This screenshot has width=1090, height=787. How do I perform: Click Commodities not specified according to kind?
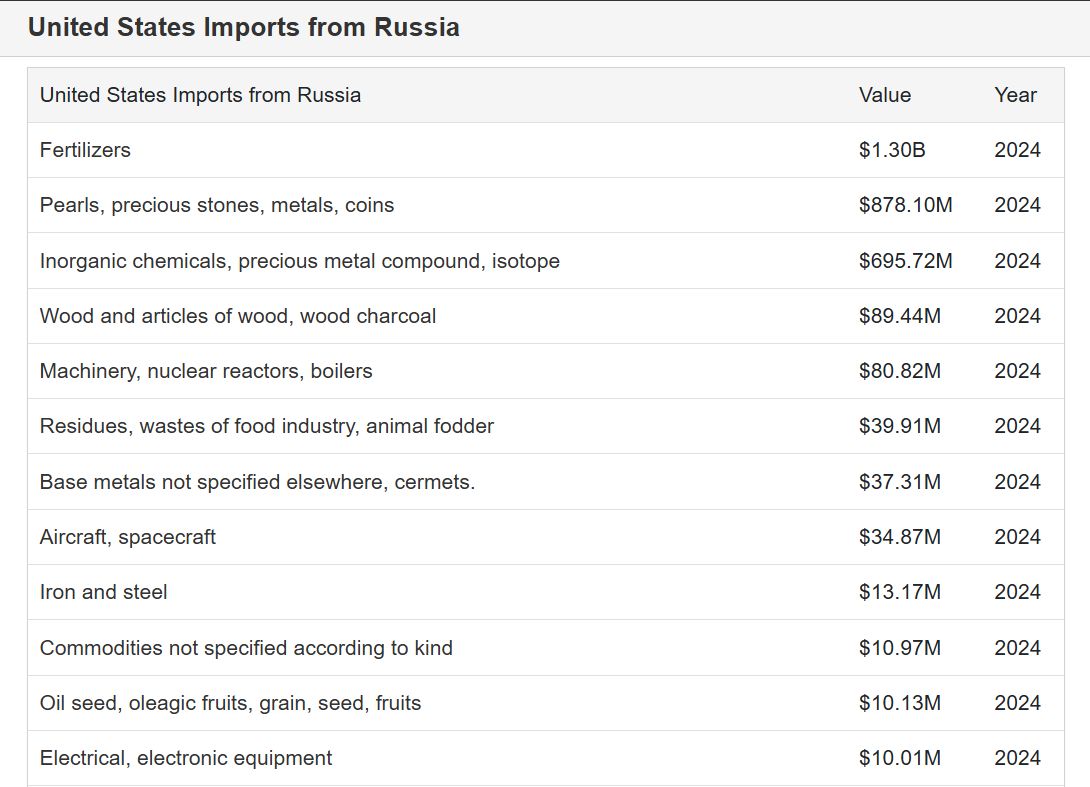click(246, 648)
